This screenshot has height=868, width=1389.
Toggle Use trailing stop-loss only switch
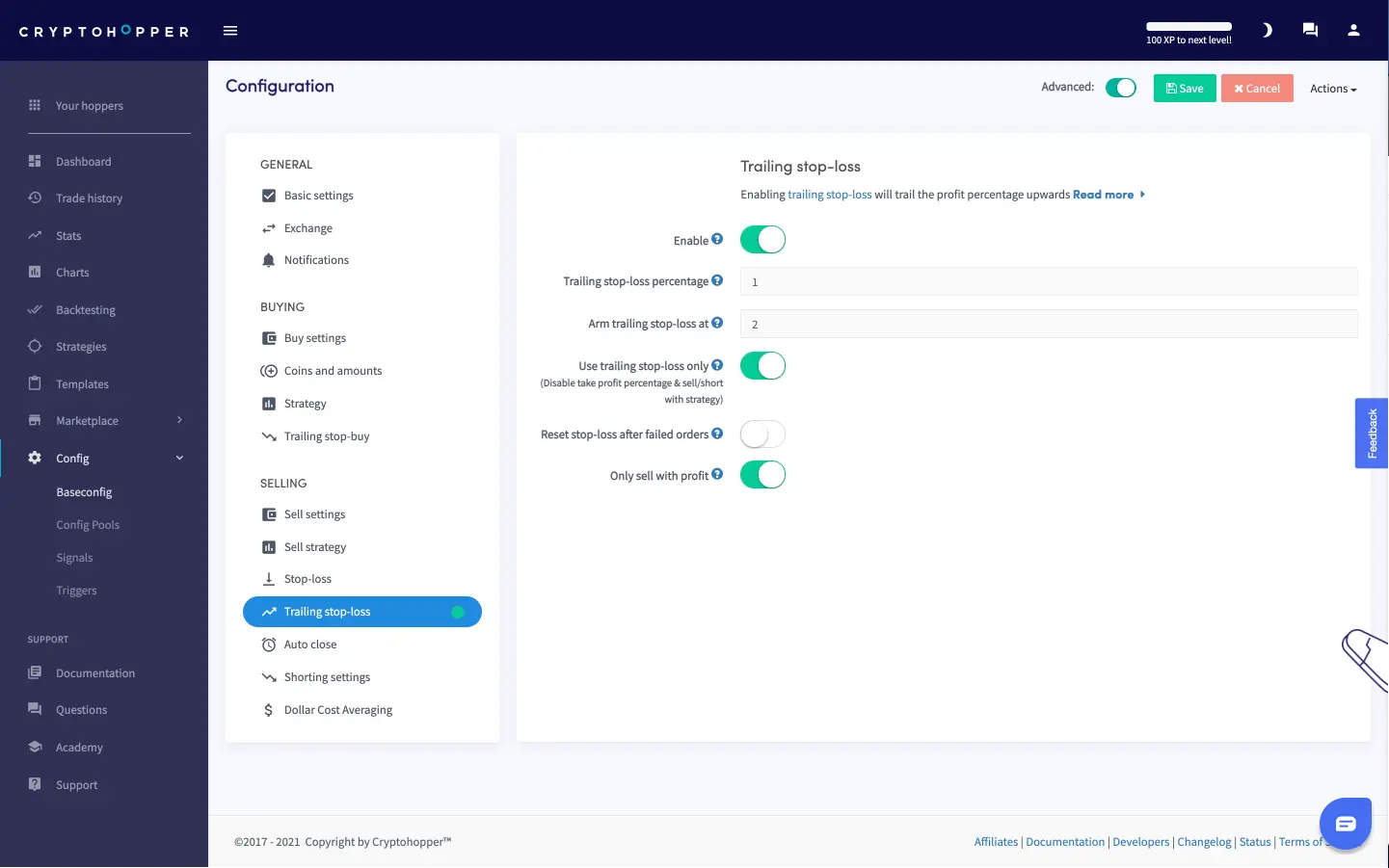(x=762, y=366)
